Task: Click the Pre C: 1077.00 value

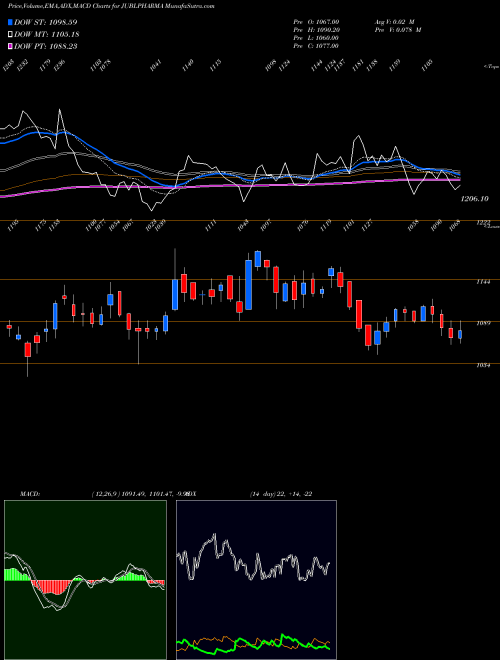Action: coord(316,46)
